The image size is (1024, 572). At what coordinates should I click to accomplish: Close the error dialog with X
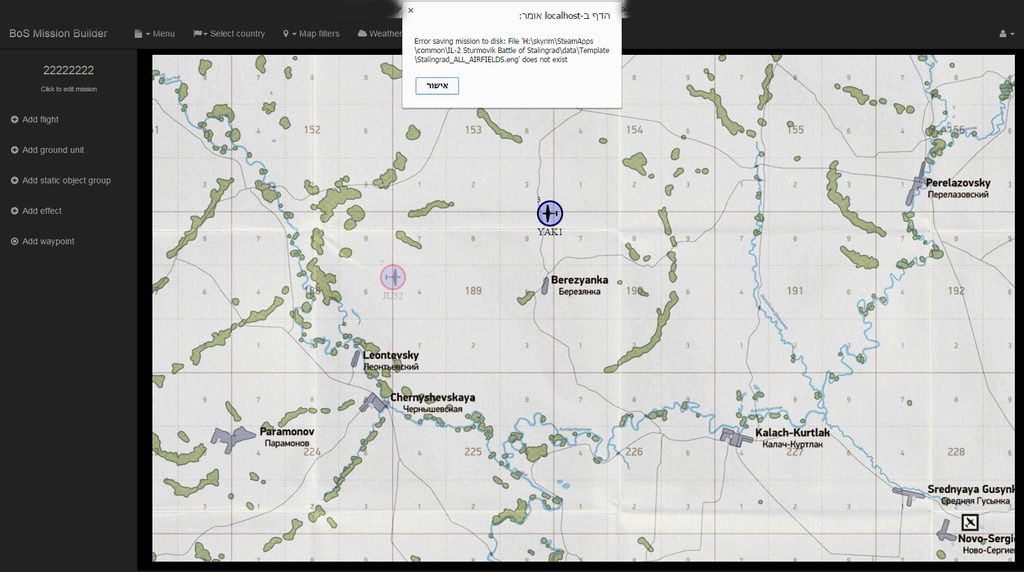coord(410,11)
